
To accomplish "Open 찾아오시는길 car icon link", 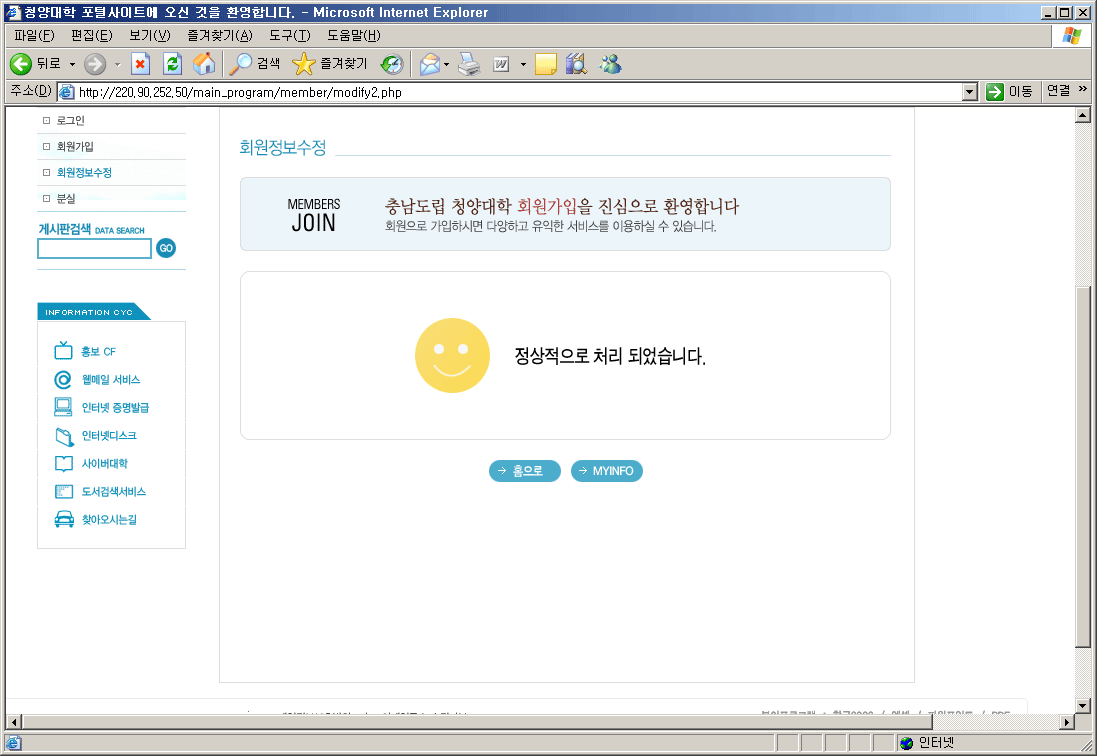I will pyautogui.click(x=64, y=520).
